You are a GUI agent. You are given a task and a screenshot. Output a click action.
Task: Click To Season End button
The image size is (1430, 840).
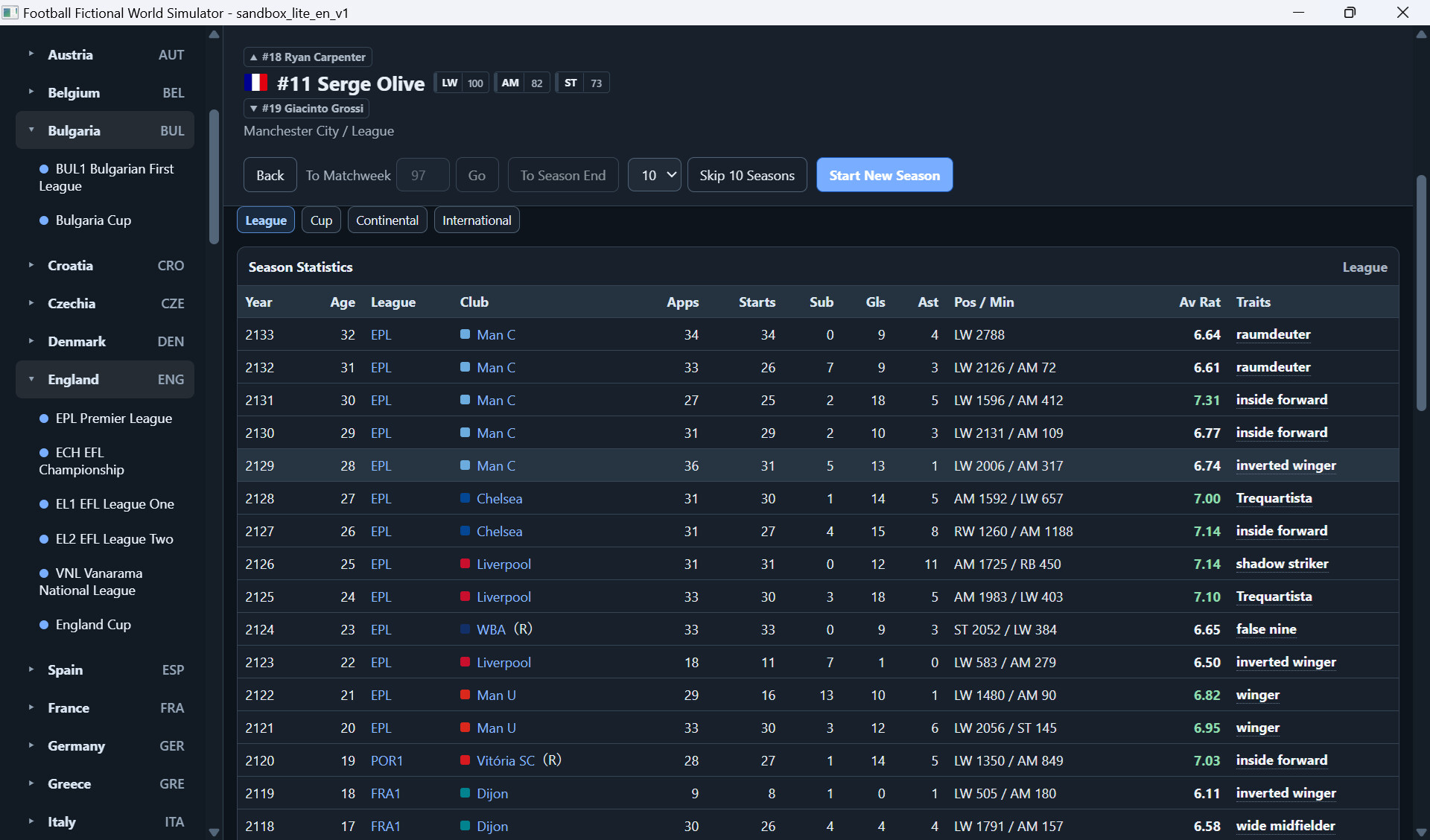563,175
